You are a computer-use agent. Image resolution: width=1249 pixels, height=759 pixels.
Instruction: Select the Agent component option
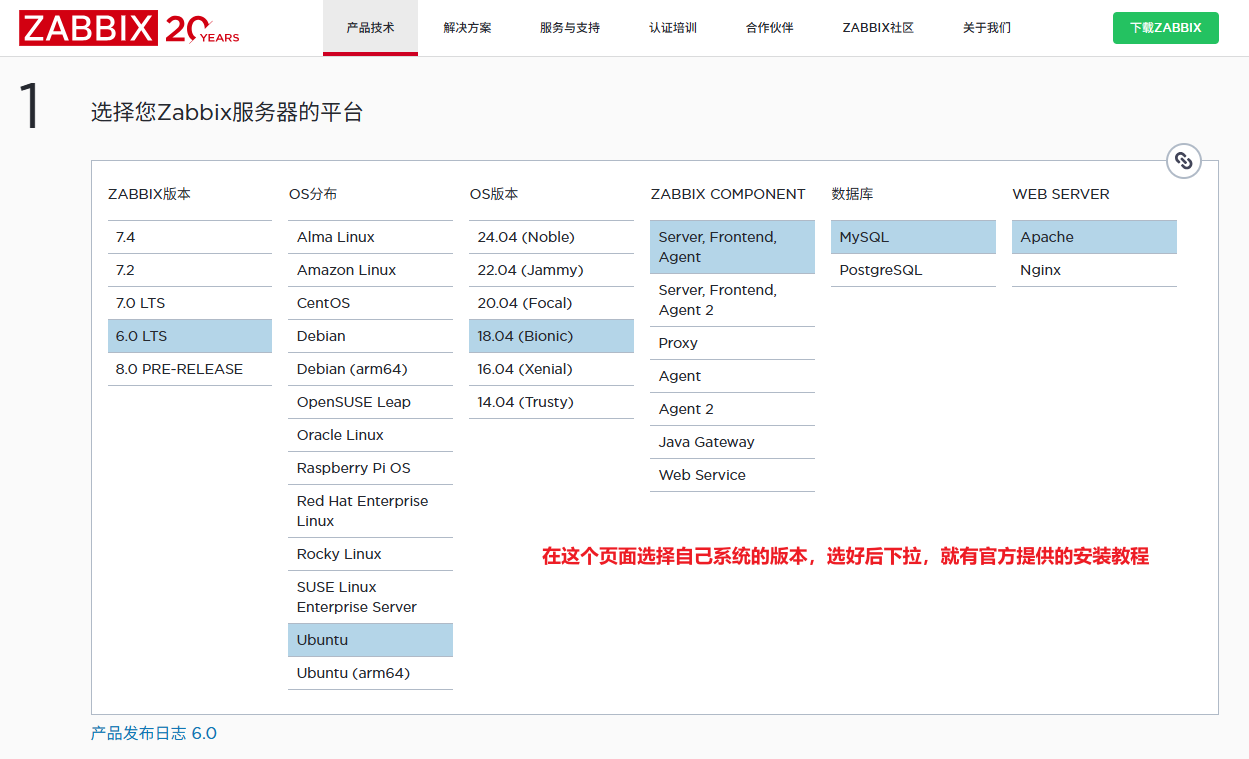(x=732, y=376)
